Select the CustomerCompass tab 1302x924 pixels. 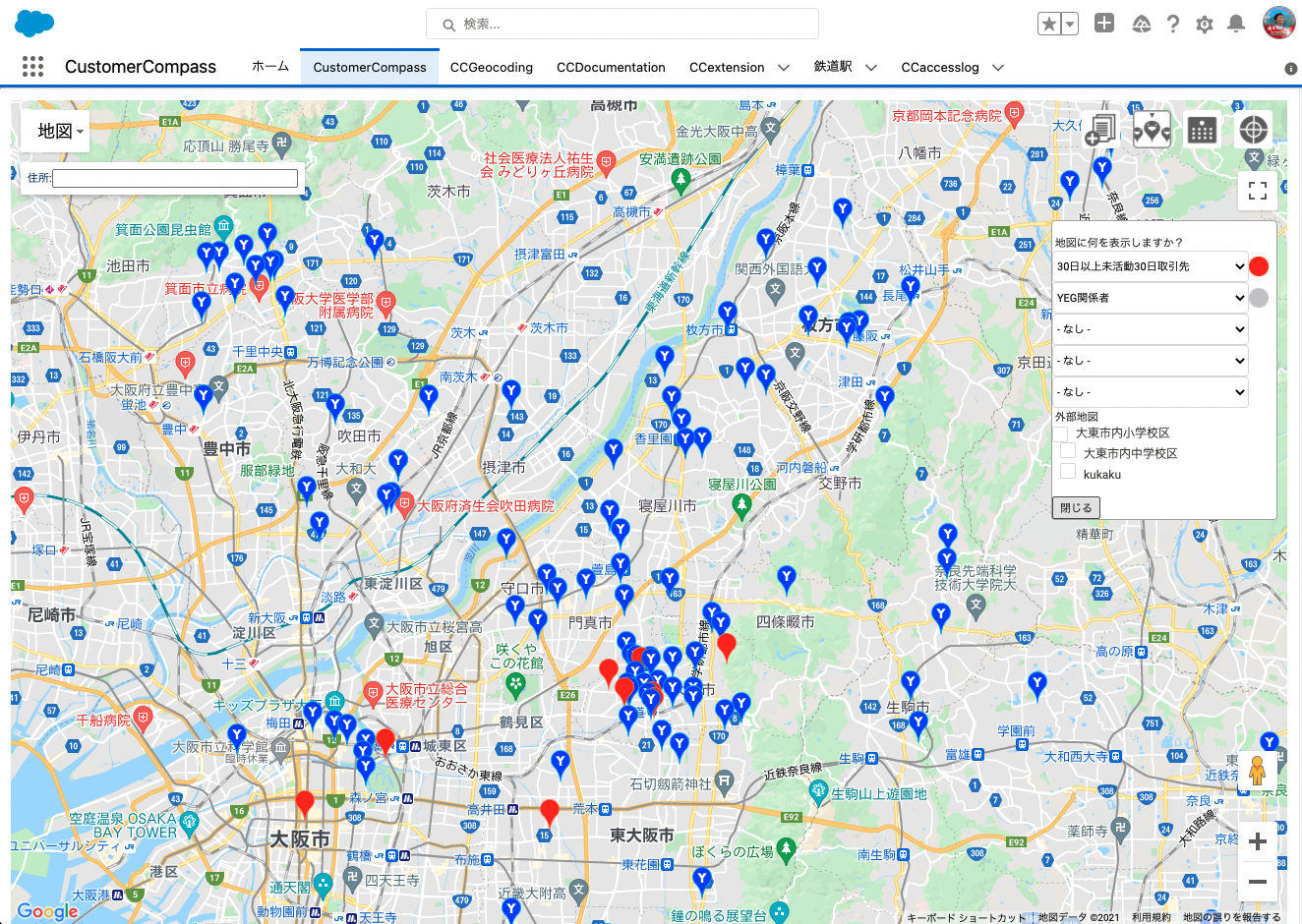click(x=370, y=67)
